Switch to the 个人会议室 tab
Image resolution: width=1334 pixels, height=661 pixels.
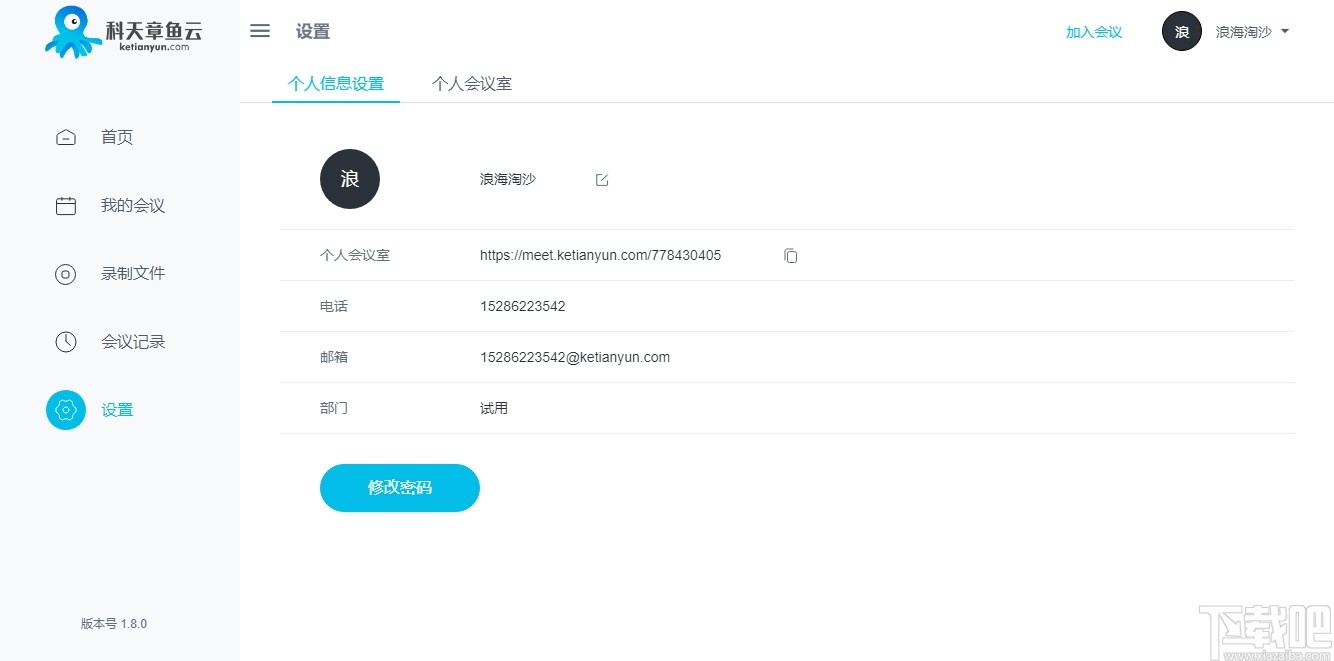[471, 84]
